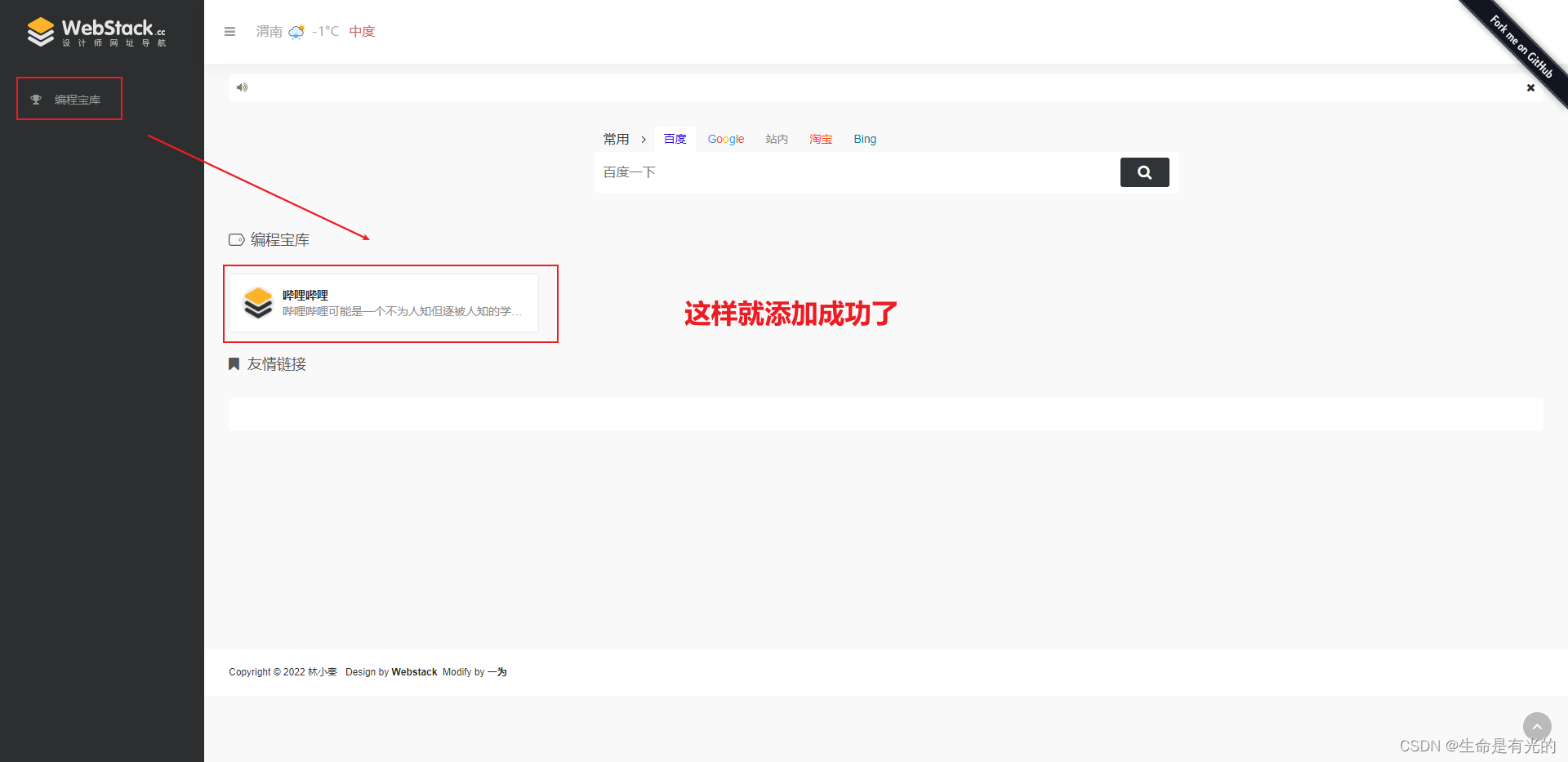Close the announcement bar with X
The width and height of the screenshot is (1568, 762).
(x=1530, y=88)
